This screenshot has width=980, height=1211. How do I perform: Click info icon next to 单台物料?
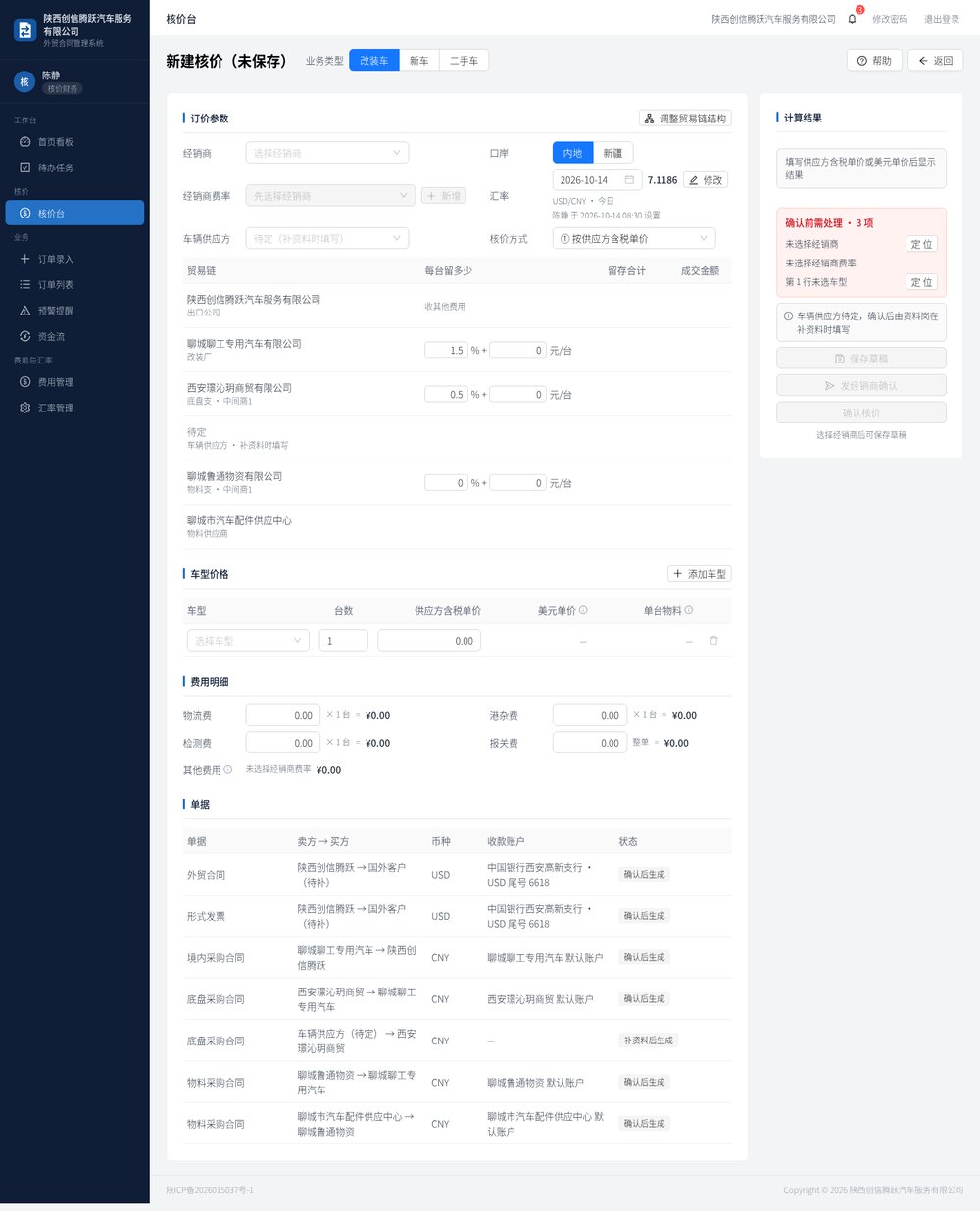coord(689,610)
